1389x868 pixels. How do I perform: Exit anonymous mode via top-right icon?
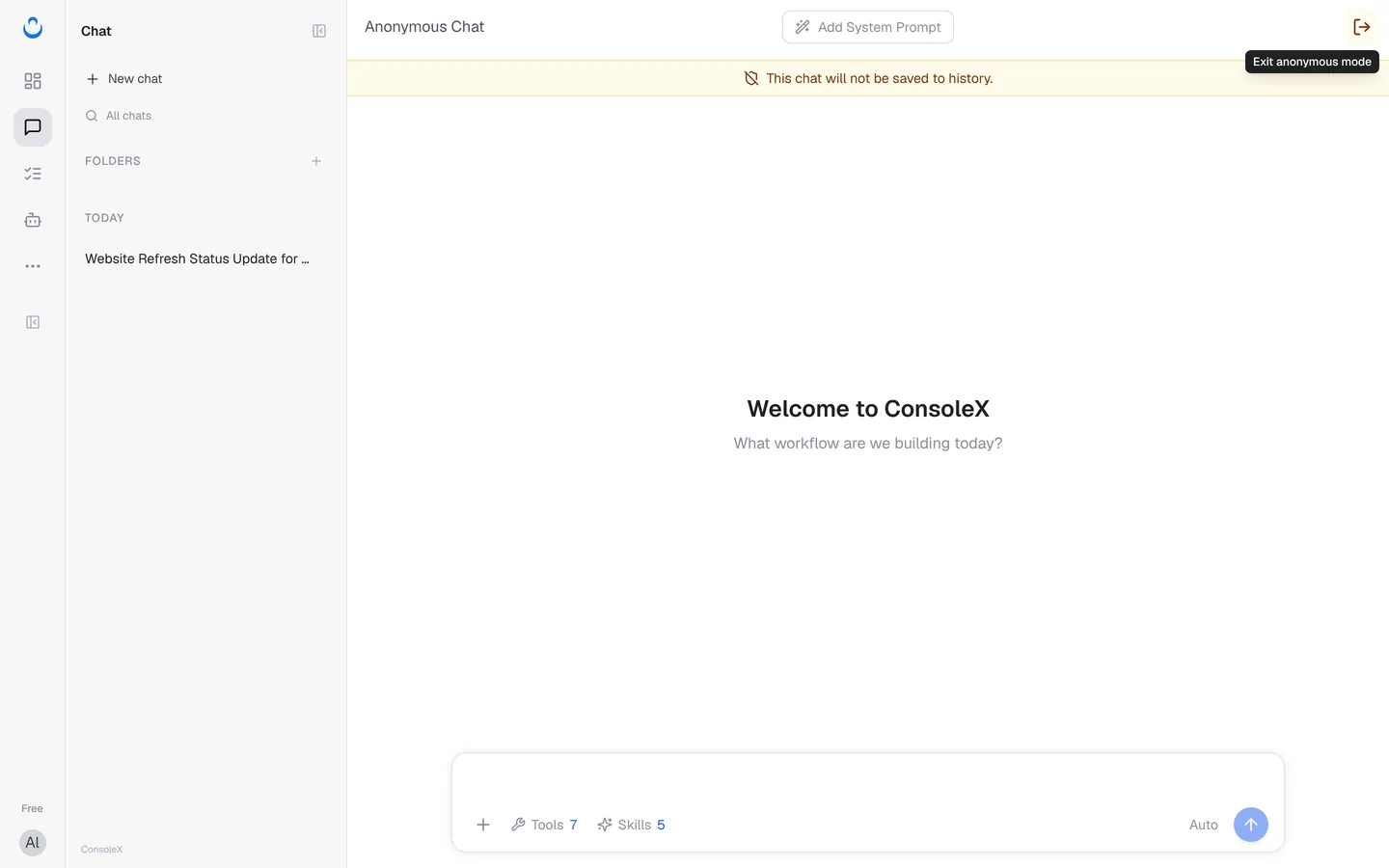[1362, 27]
